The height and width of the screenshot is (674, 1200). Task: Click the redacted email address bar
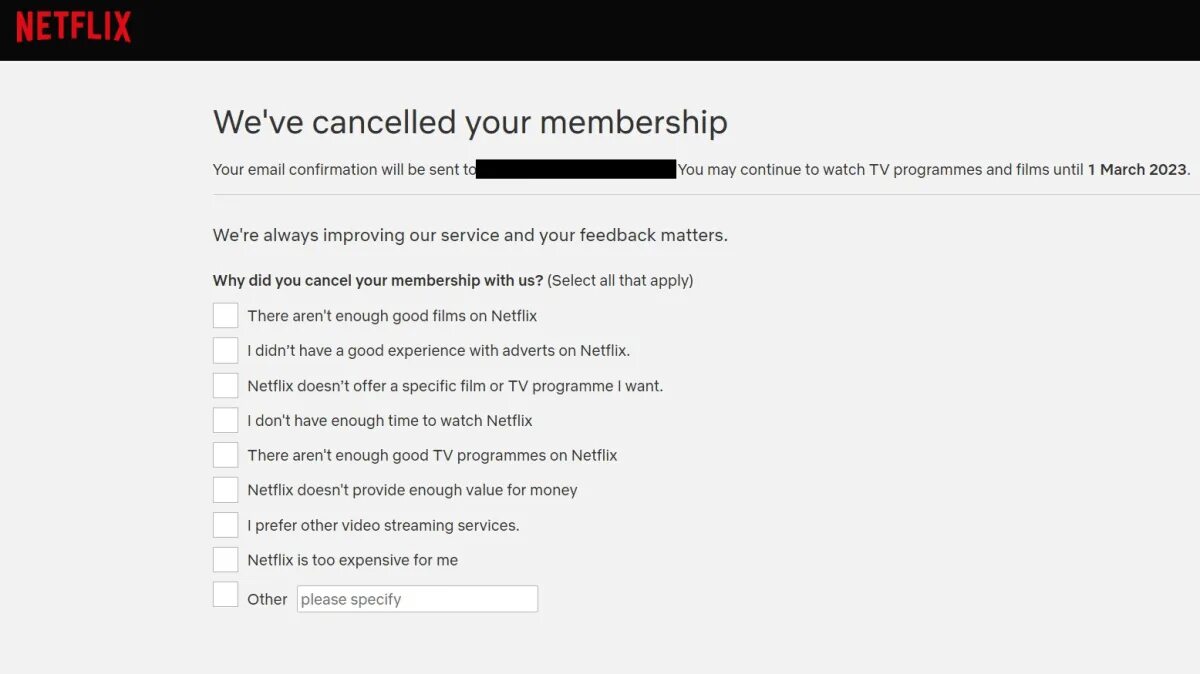[x=576, y=169]
